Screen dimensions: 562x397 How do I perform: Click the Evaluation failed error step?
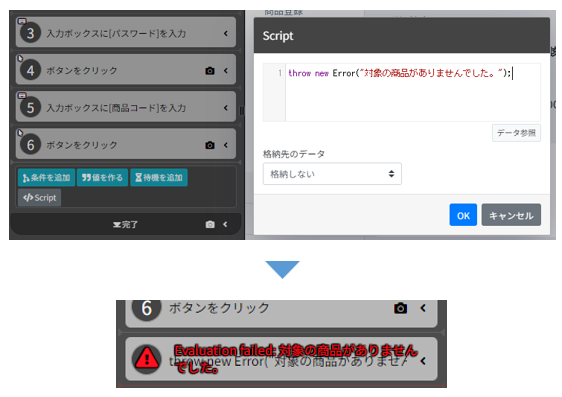click(281, 359)
